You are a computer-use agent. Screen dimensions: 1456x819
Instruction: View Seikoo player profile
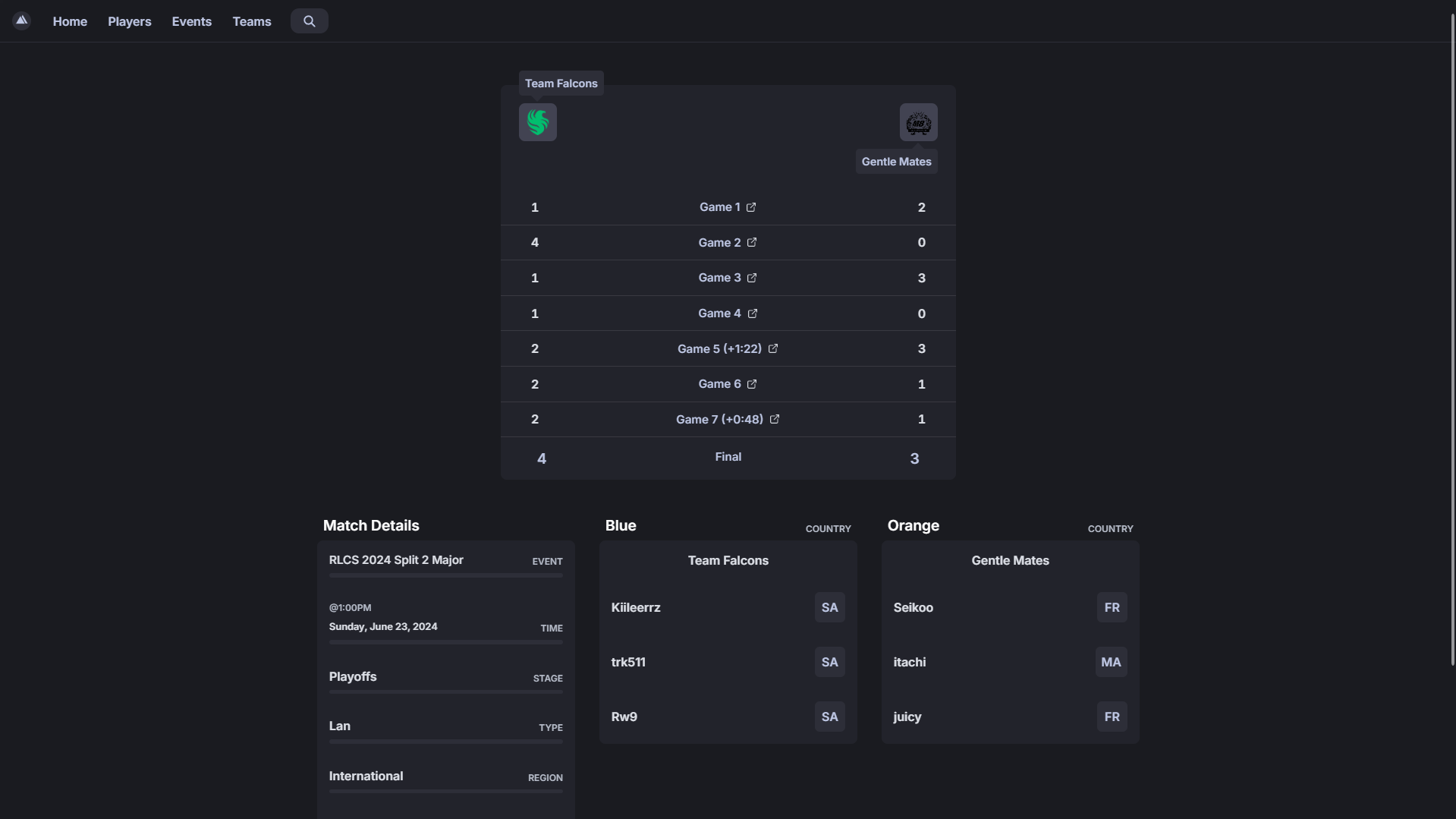[913, 607]
